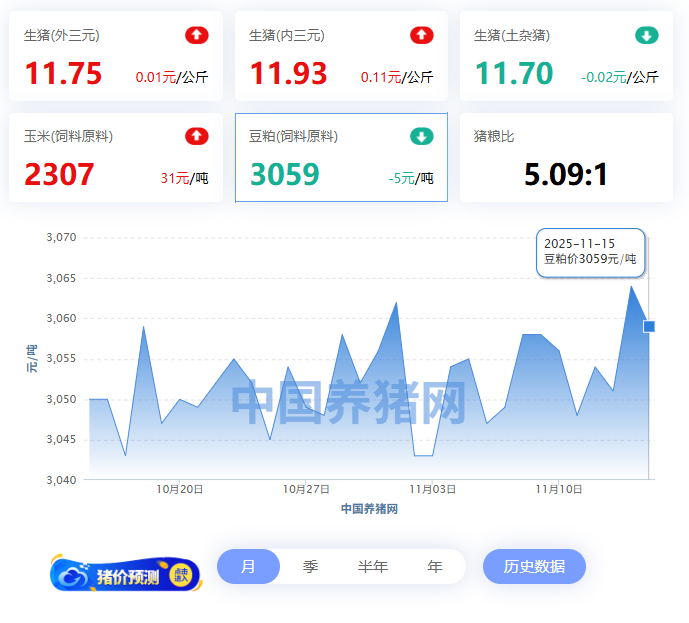Open 历史数据 button
The image size is (689, 623).
click(534, 566)
